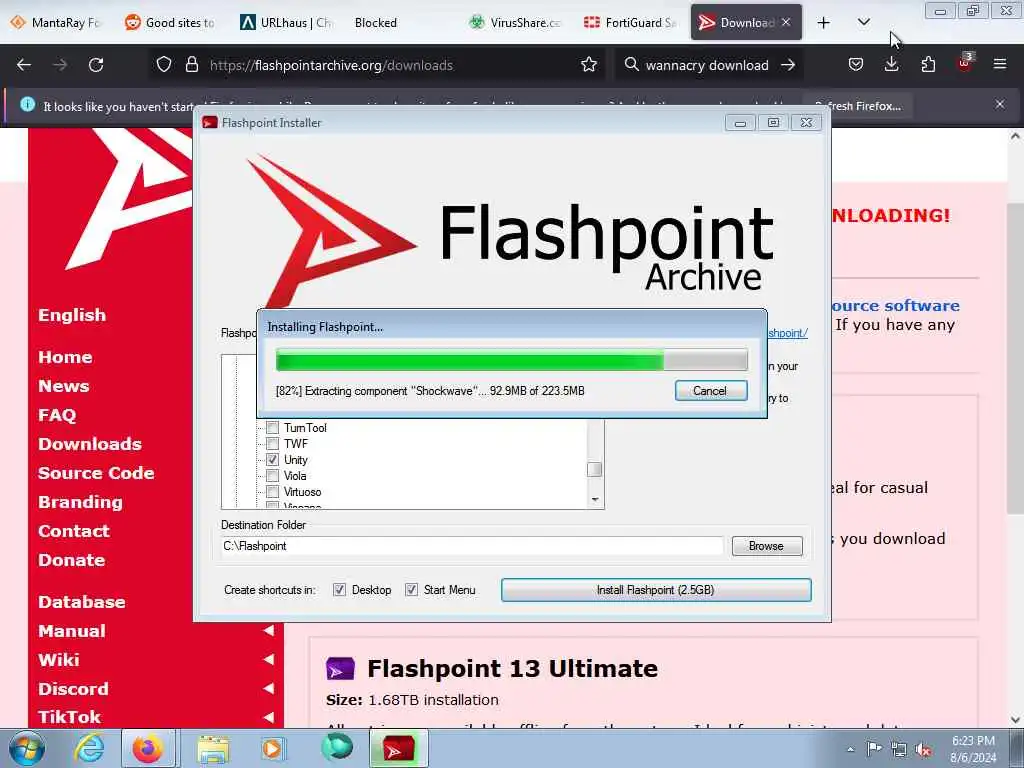Check the Virtuoso component checkbox
This screenshot has width=1024, height=768.
coord(272,492)
